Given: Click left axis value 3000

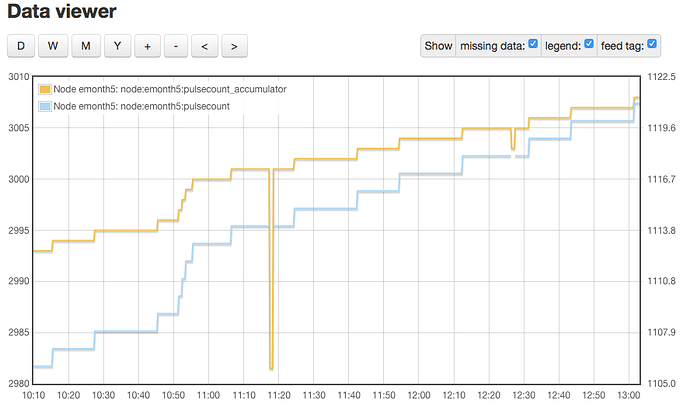Looking at the screenshot, I should (19, 179).
